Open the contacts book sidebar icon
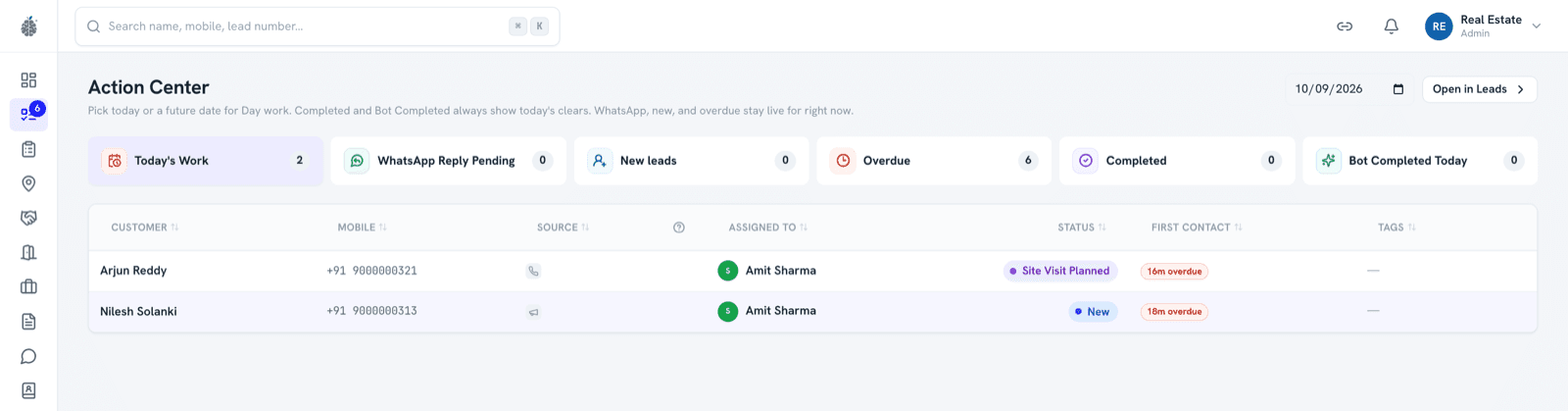This screenshot has width=1568, height=411. pos(28,390)
